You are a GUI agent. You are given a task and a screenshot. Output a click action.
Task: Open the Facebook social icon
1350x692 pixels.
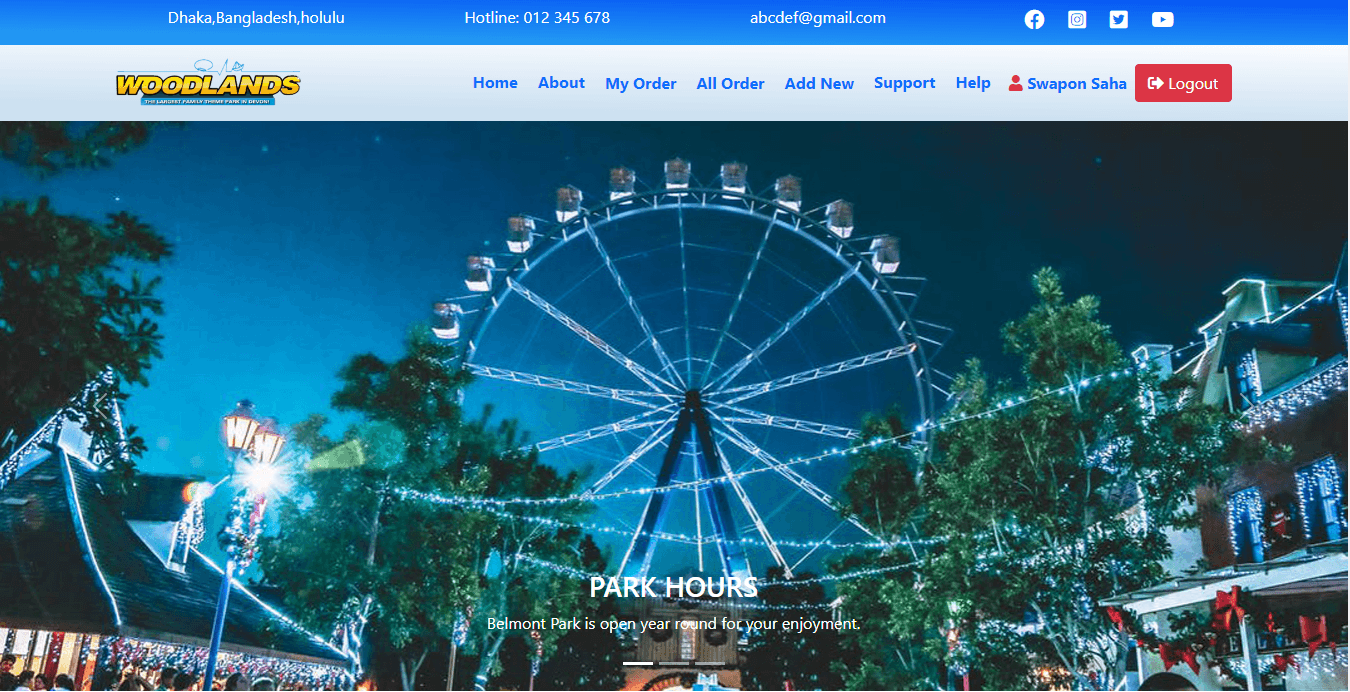click(x=1034, y=19)
